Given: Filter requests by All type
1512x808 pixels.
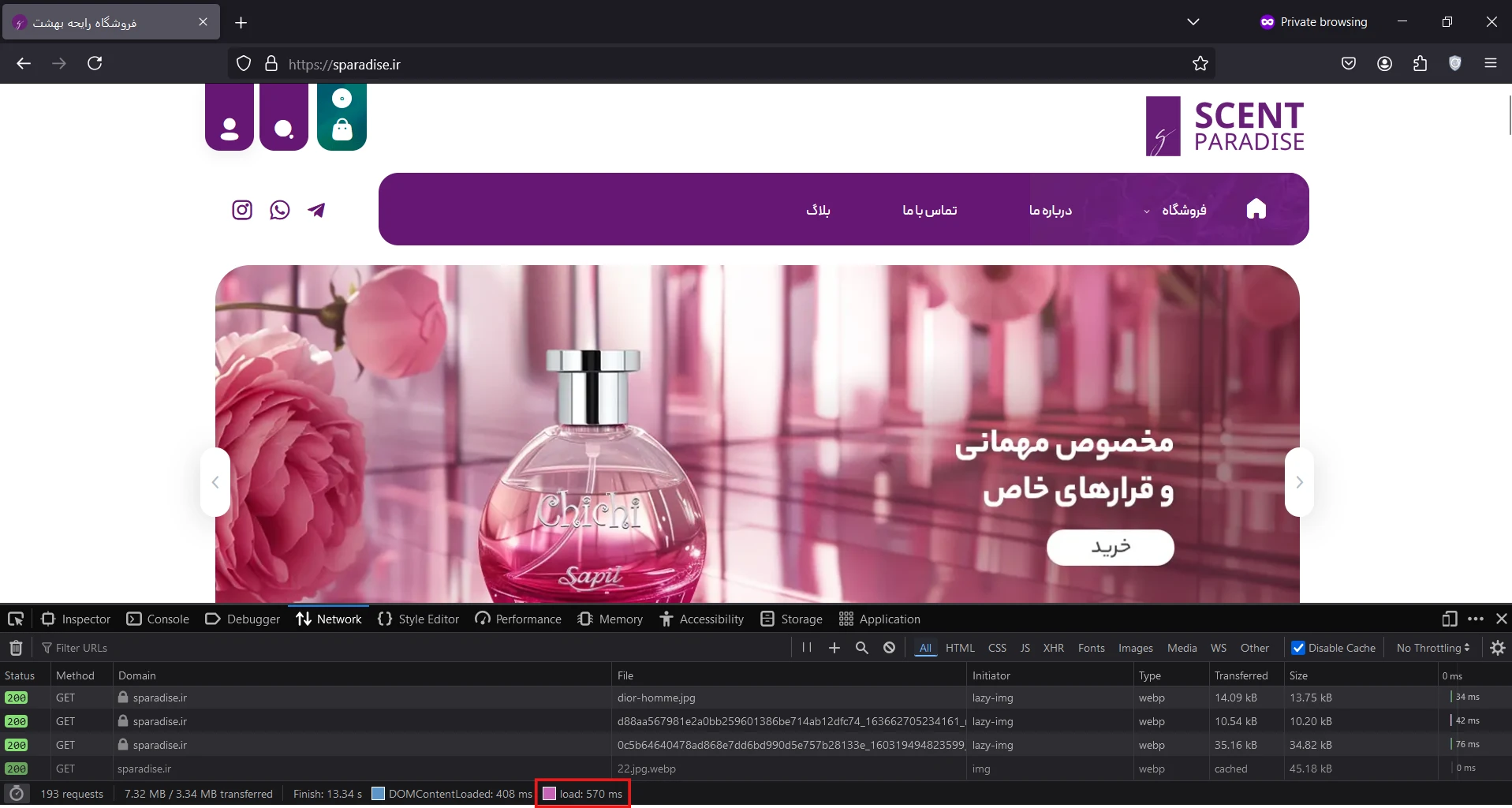Looking at the screenshot, I should coord(926,648).
